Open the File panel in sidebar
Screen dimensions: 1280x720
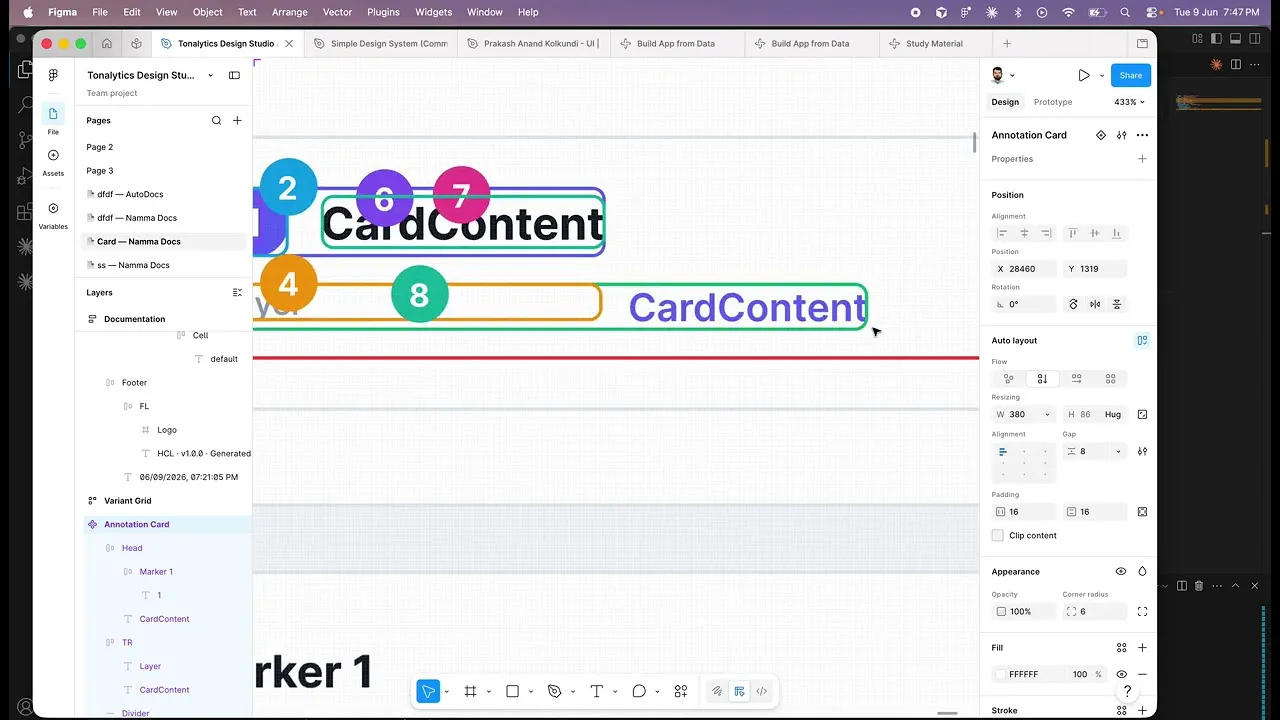[x=53, y=119]
